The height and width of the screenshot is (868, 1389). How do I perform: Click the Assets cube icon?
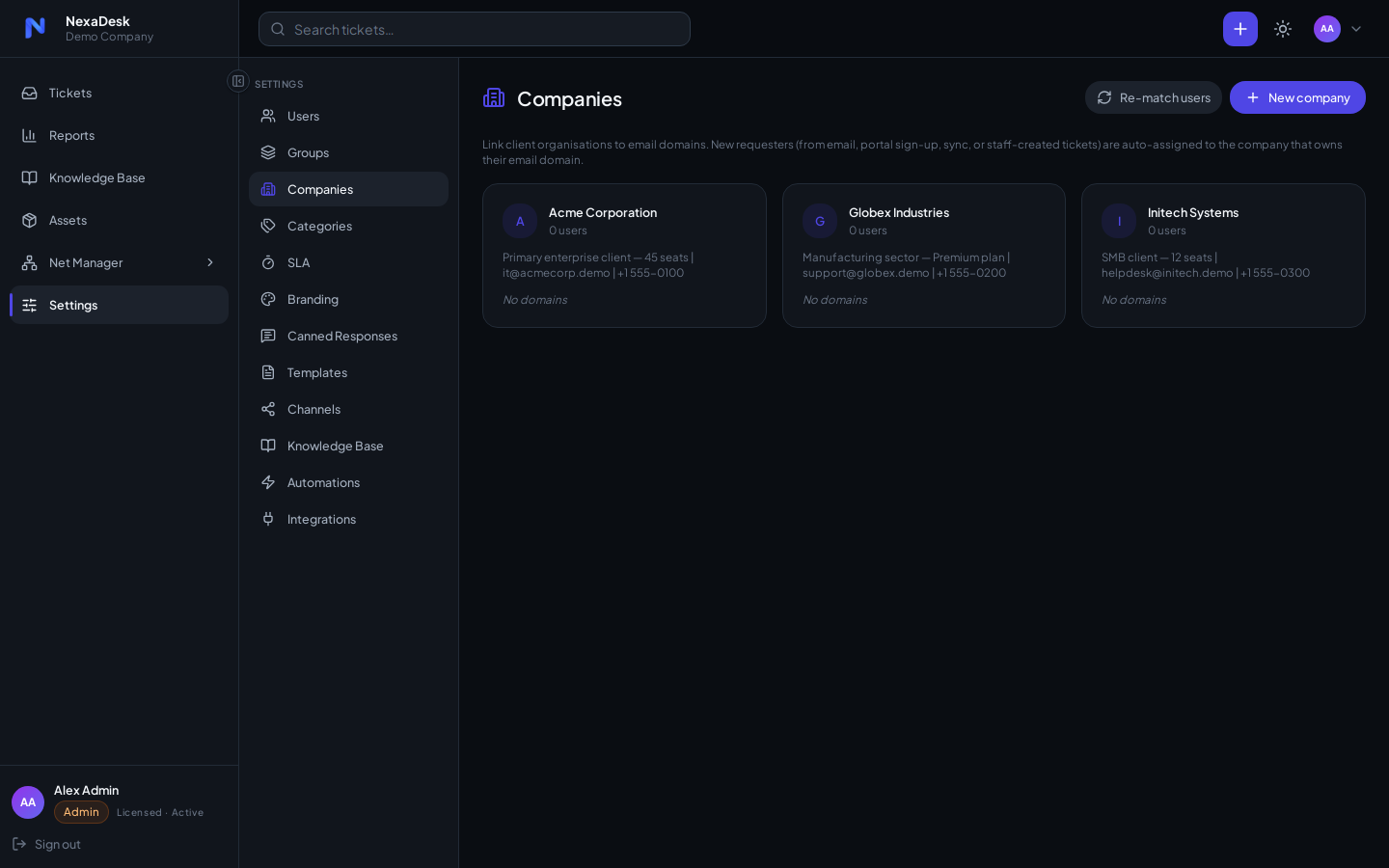click(x=30, y=220)
